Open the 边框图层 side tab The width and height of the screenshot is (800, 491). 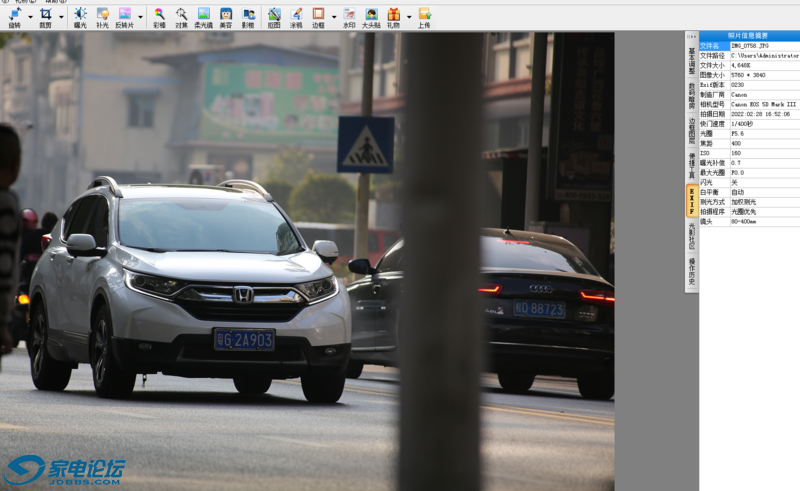(692, 131)
